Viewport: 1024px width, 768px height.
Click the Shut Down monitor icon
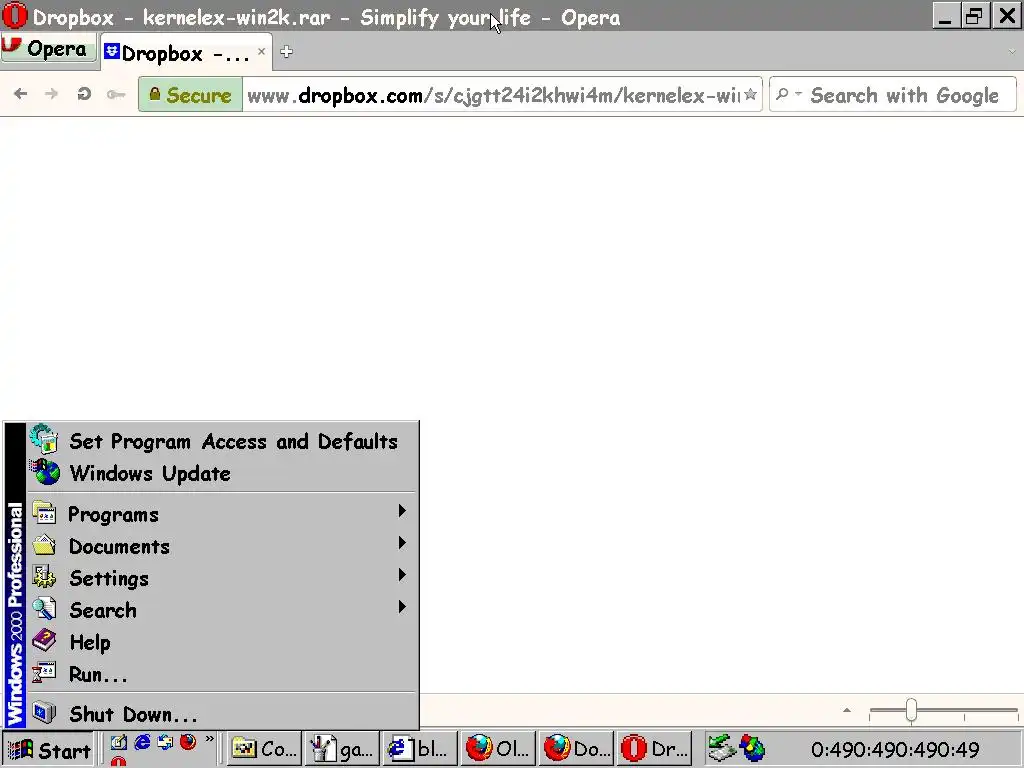point(44,712)
